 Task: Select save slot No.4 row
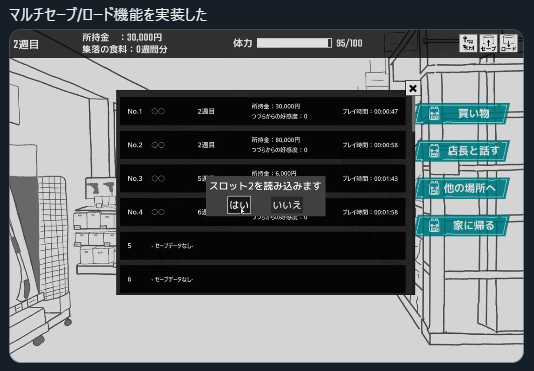pyautogui.click(x=263, y=212)
